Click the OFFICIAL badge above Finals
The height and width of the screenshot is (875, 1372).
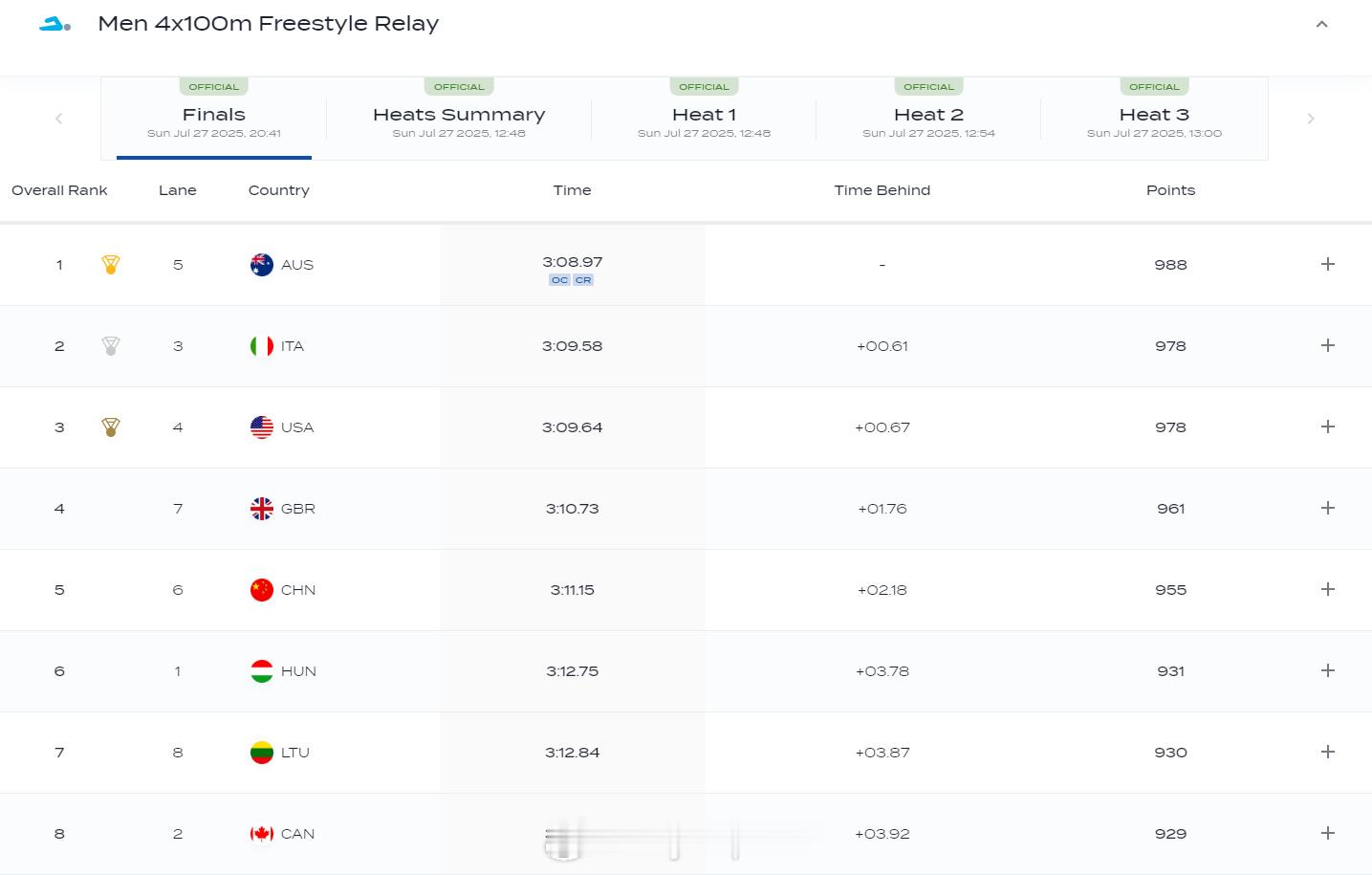click(x=214, y=87)
